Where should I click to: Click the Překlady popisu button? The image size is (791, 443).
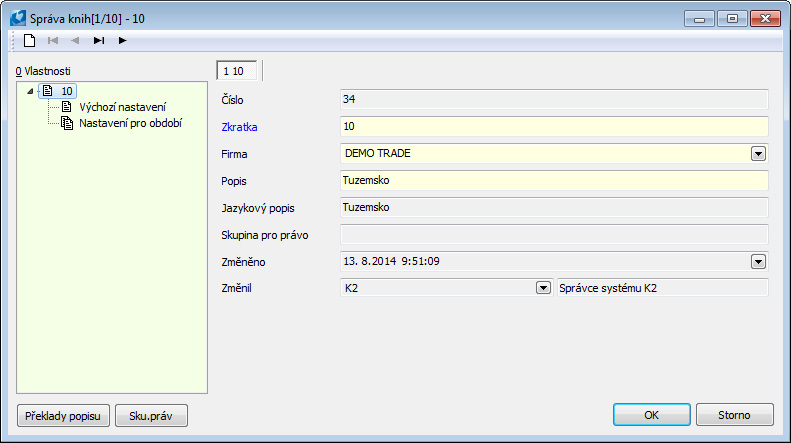(x=63, y=416)
